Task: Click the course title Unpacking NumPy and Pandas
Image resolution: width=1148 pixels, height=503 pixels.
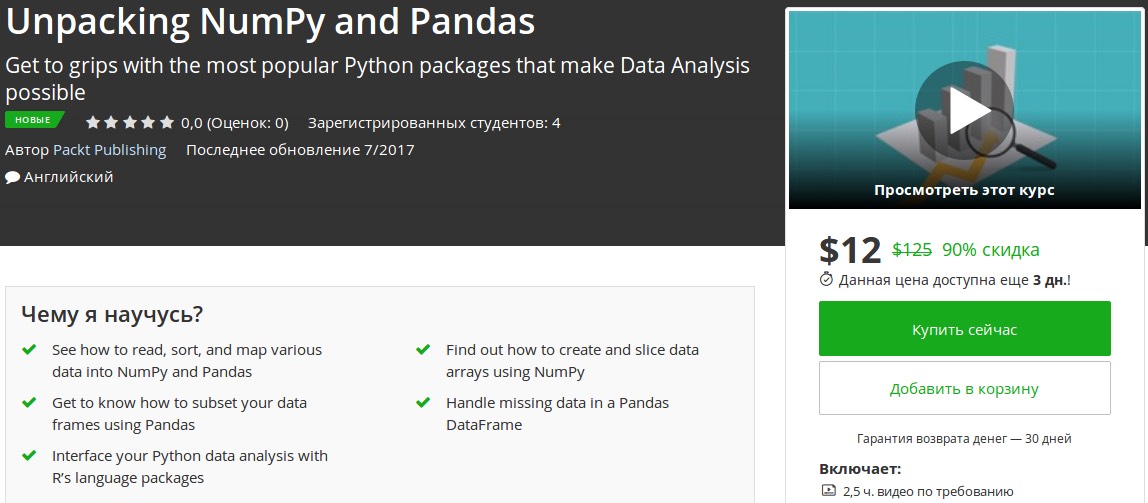Action: coord(268,20)
